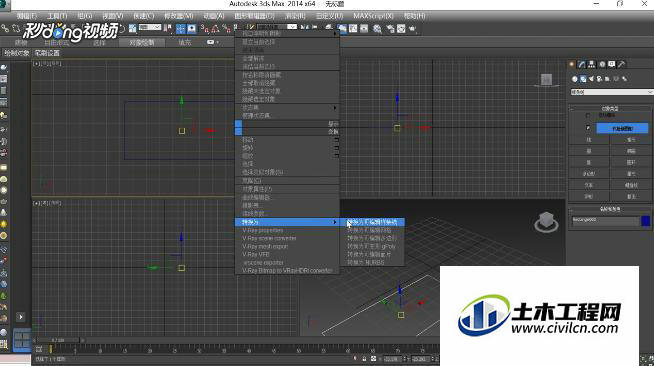Viewport: 654px width, 366px height.
Task: Click the Display panel tab icon
Action: [x=611, y=64]
